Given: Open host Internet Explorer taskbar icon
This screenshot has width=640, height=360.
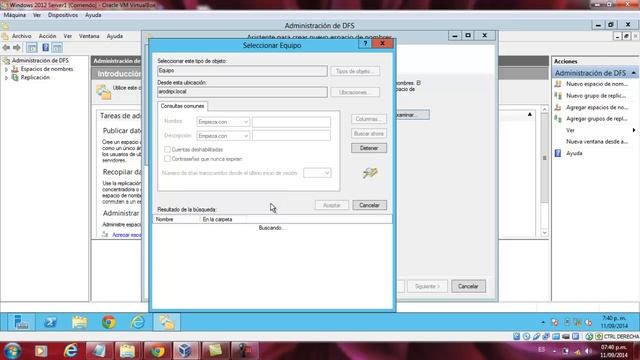Looking at the screenshot, I should point(70,351).
